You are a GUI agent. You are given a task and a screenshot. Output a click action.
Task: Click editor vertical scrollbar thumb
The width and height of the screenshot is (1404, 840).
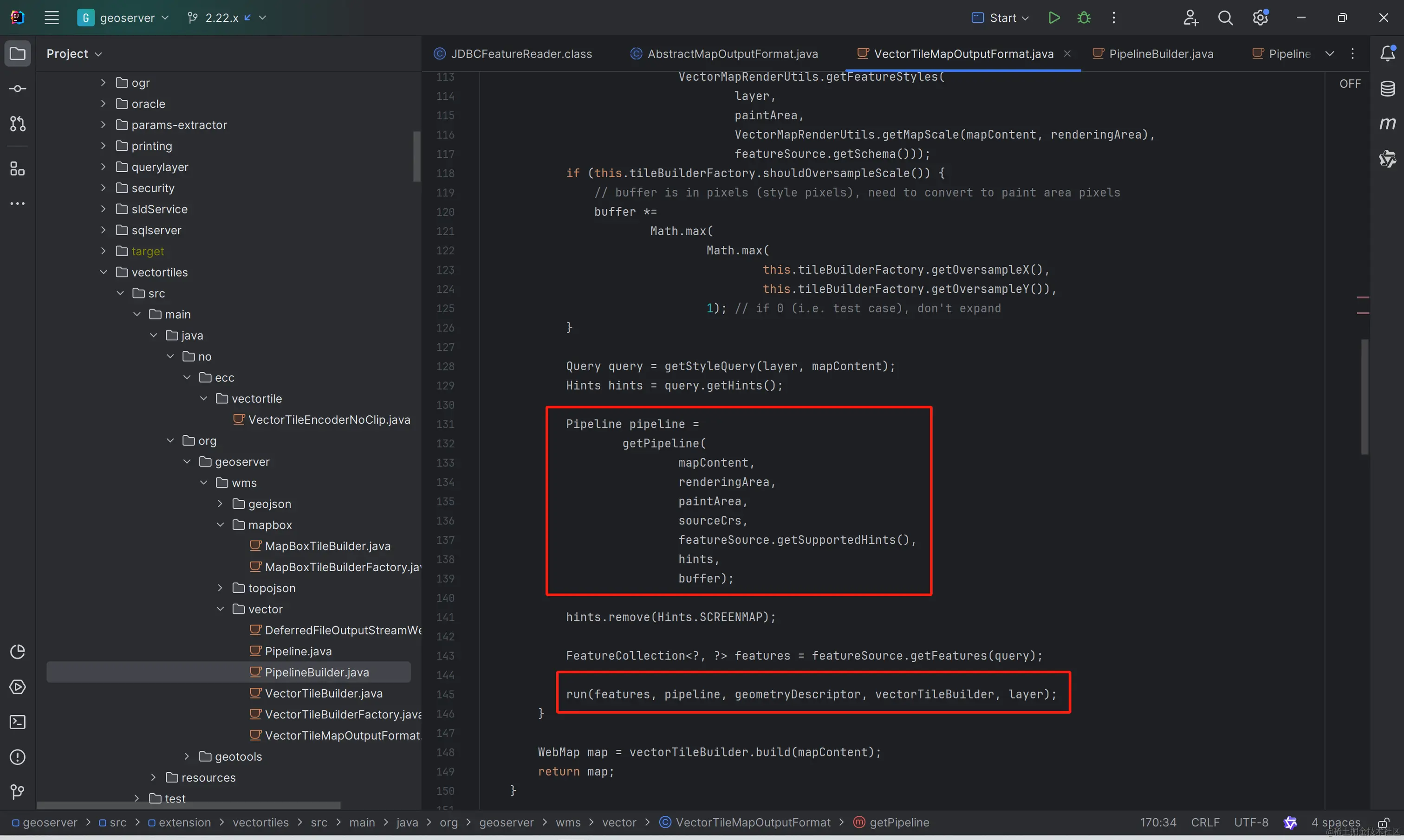point(1365,397)
